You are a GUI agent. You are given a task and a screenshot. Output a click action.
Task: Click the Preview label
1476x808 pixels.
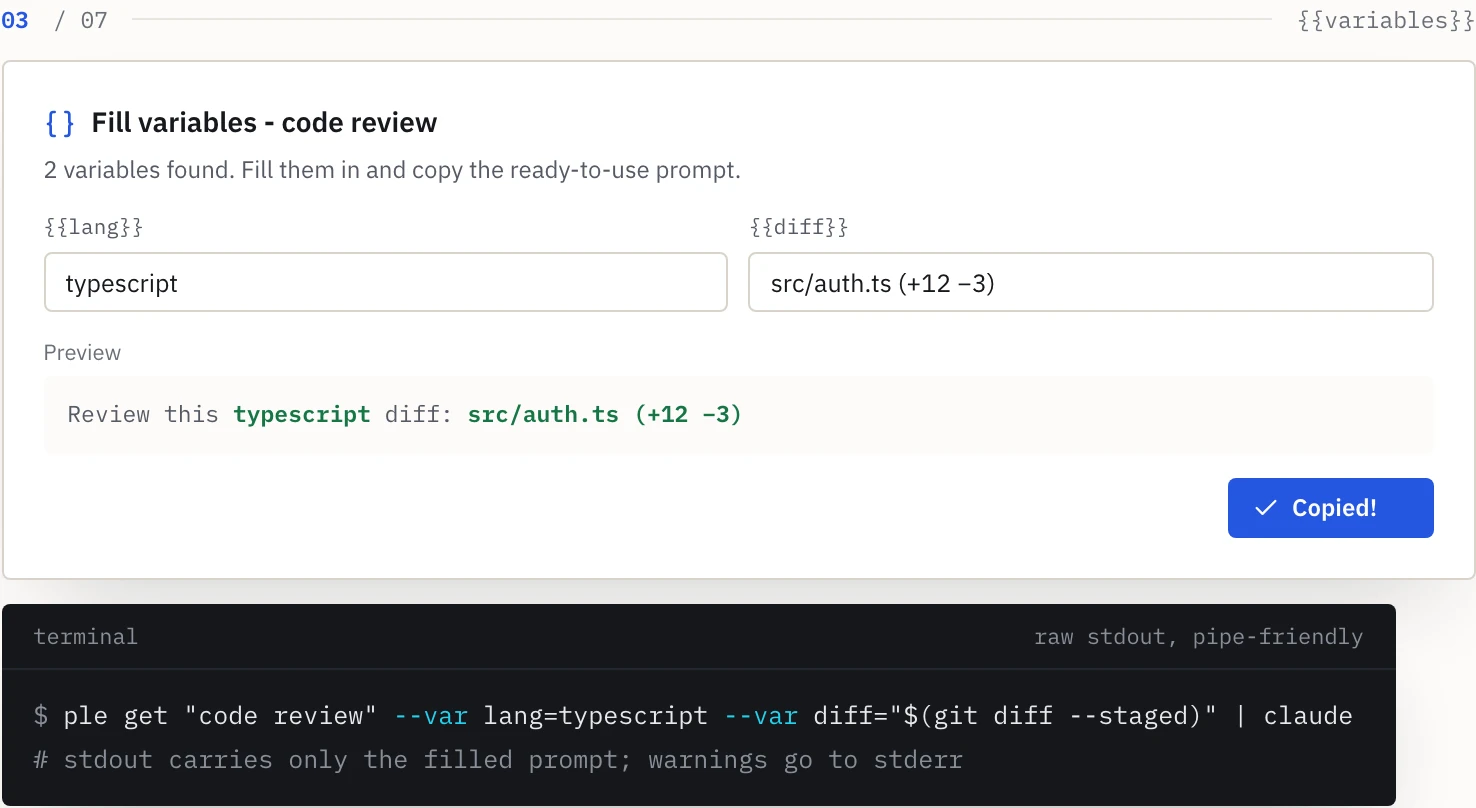(82, 353)
